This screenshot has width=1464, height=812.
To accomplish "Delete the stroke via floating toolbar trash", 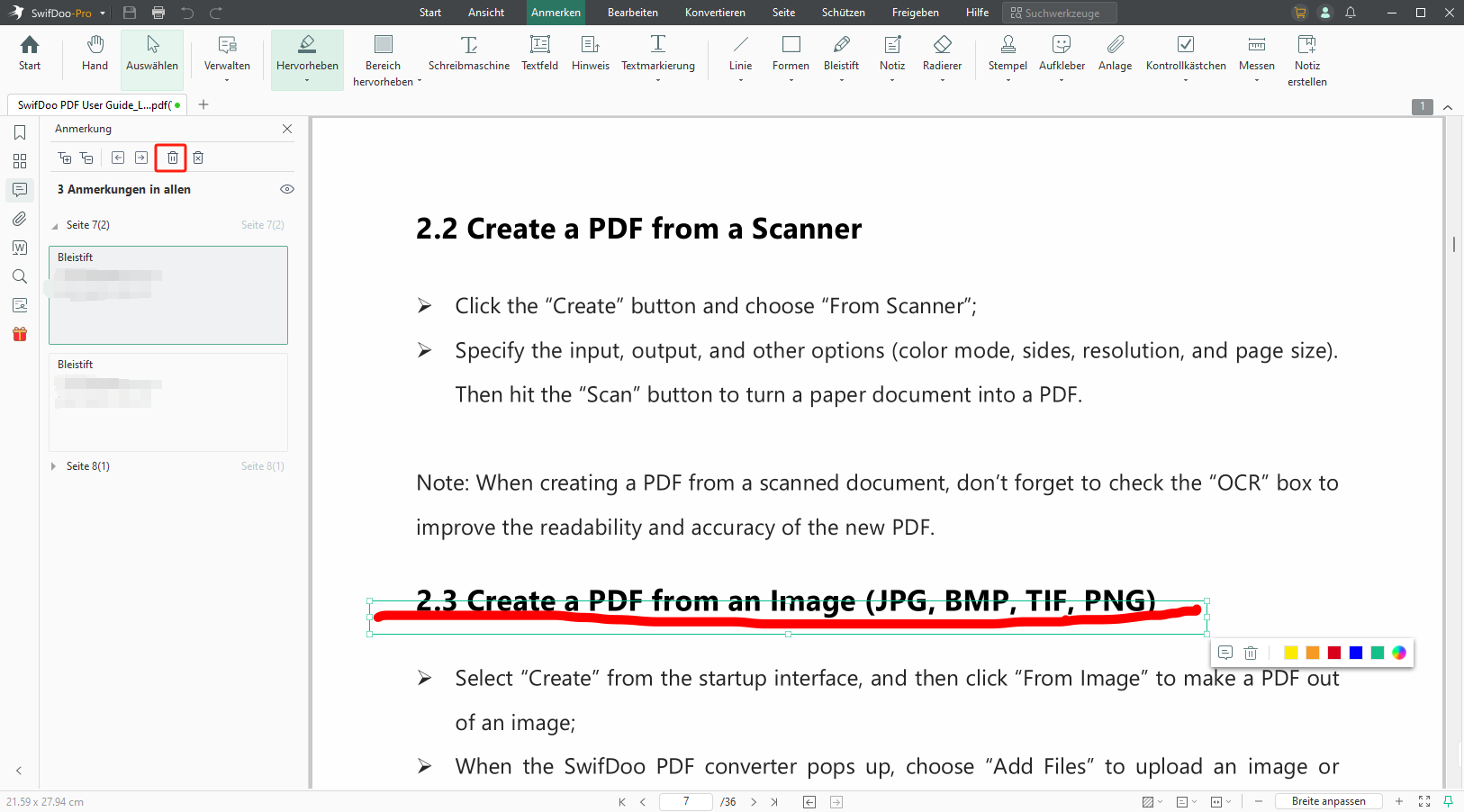I will click(1251, 653).
